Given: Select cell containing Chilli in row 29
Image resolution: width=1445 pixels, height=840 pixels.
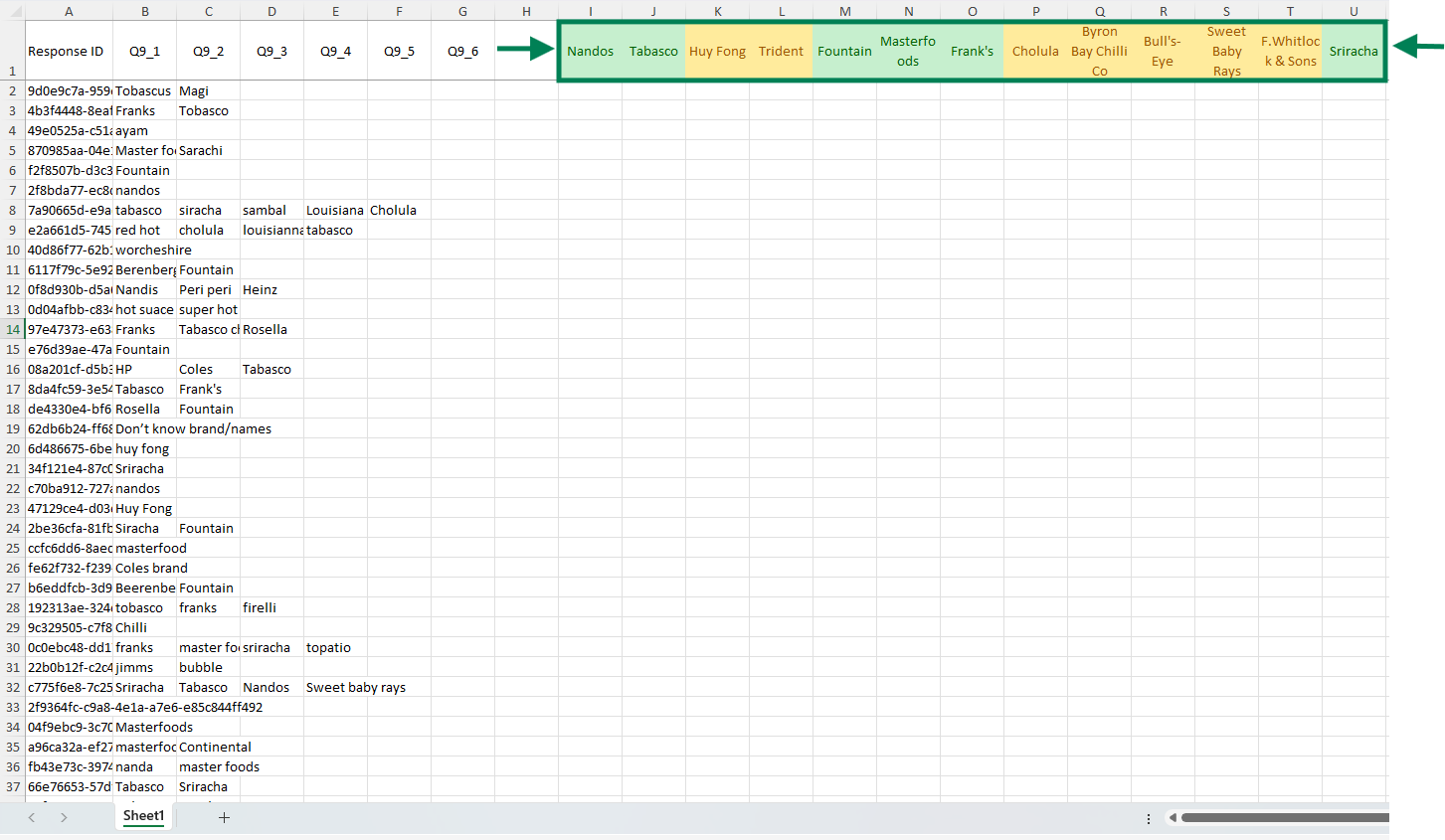Looking at the screenshot, I should coord(144,627).
